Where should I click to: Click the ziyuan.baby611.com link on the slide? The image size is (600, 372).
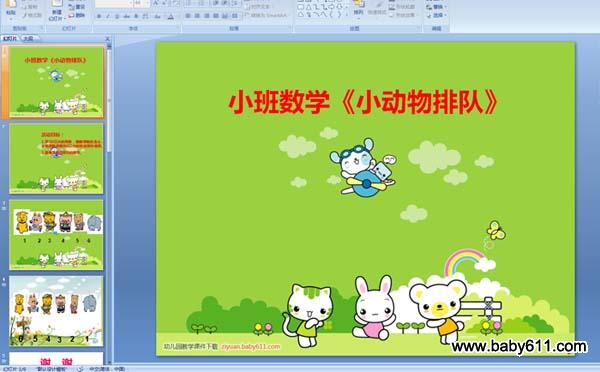(x=251, y=346)
